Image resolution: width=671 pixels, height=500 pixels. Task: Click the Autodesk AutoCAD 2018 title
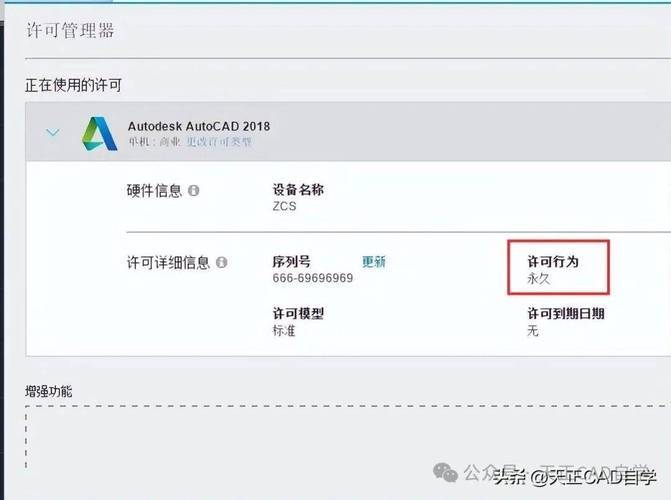pyautogui.click(x=199, y=126)
